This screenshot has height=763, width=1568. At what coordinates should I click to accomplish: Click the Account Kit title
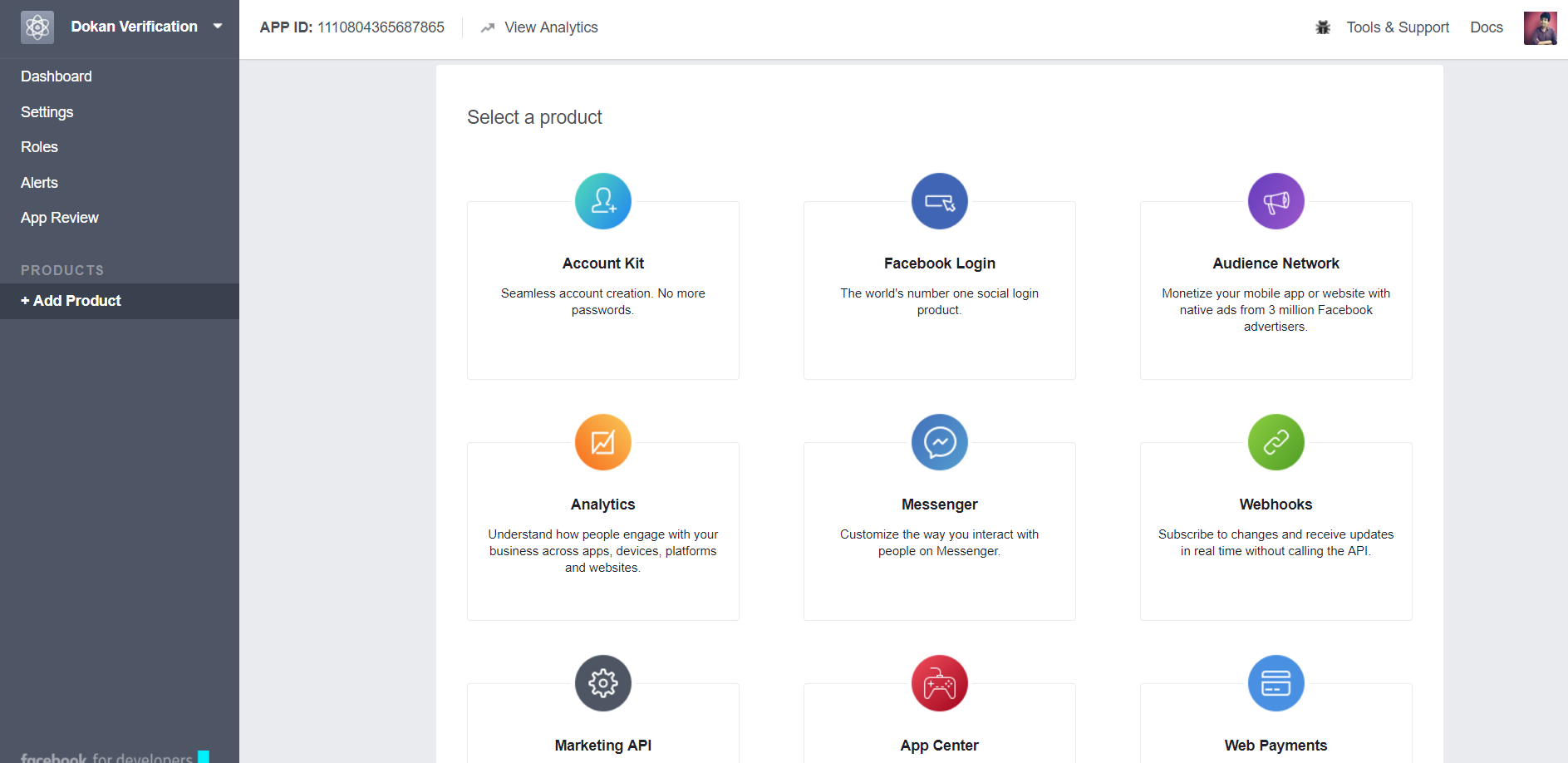(603, 263)
